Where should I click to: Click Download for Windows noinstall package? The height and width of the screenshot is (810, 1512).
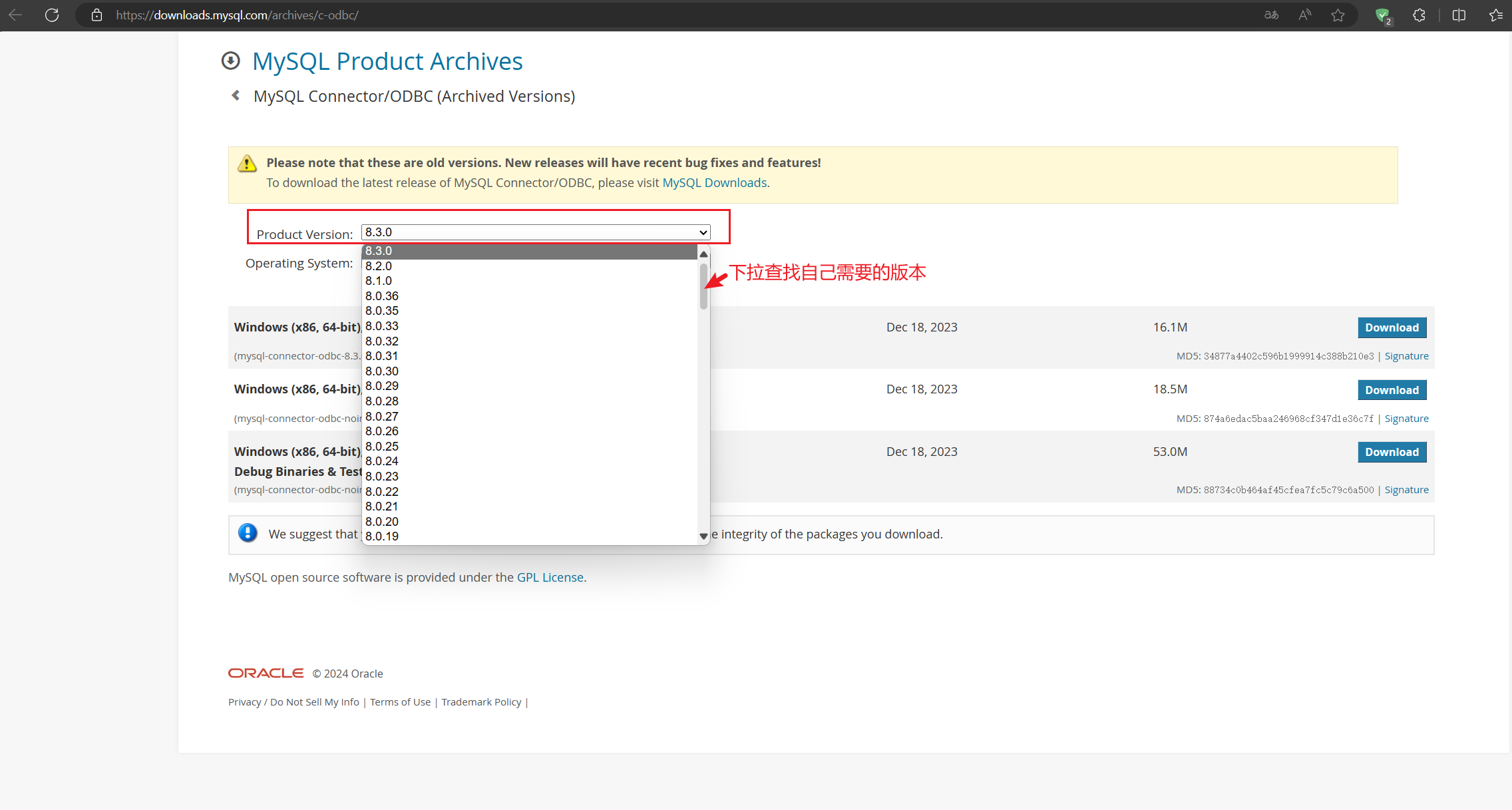click(x=1391, y=389)
